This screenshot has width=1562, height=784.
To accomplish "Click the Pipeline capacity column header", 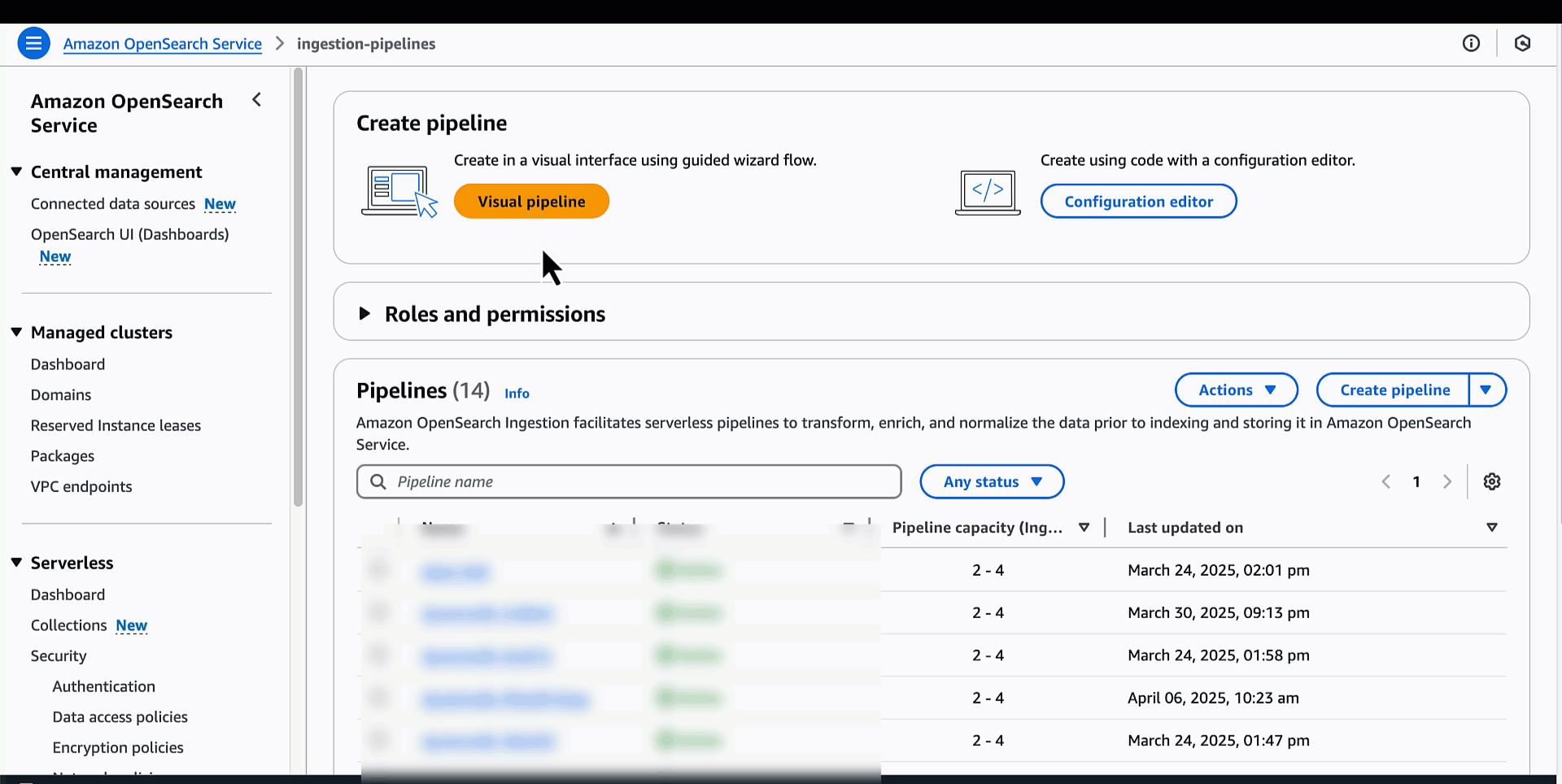I will (x=978, y=527).
